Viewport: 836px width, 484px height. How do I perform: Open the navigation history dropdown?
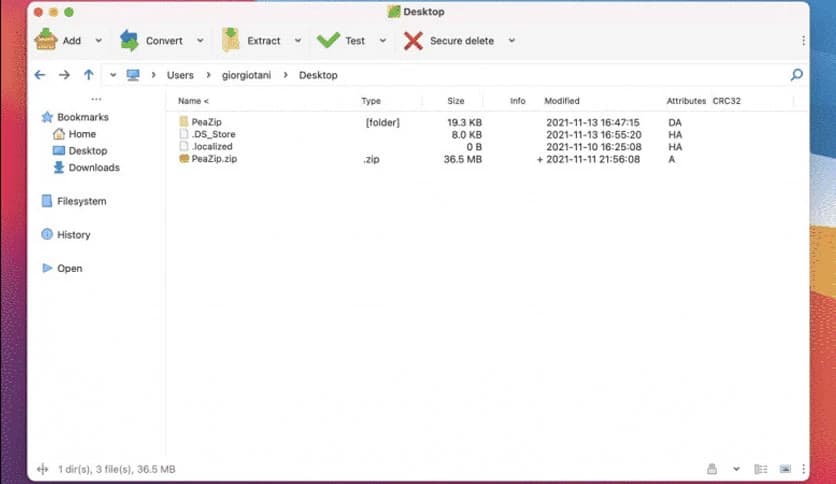(x=112, y=75)
